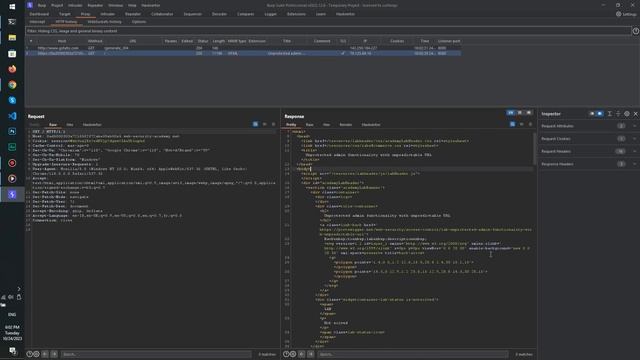Screen dimensions: 640x360
Task: Select second history row (Unprotected admin)
Action: 244,53
